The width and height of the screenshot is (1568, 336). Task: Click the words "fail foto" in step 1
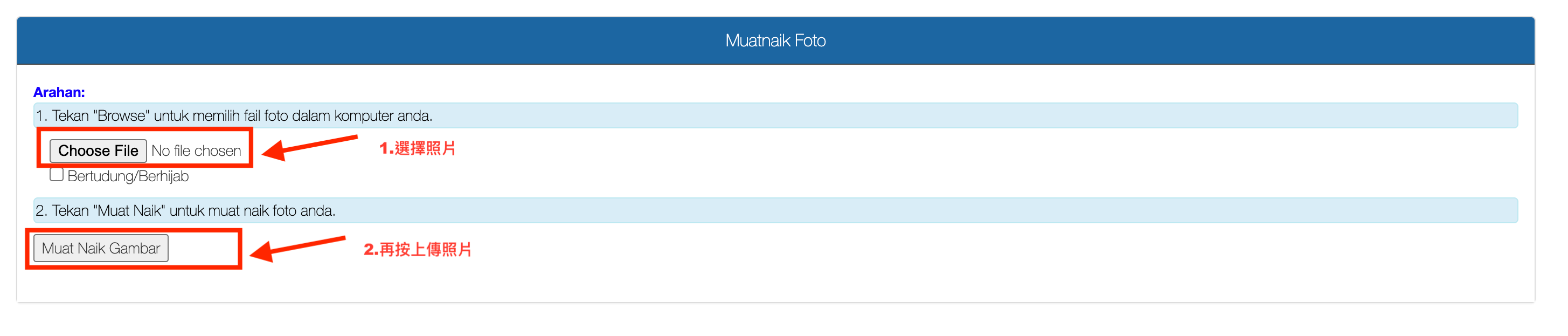[266, 116]
